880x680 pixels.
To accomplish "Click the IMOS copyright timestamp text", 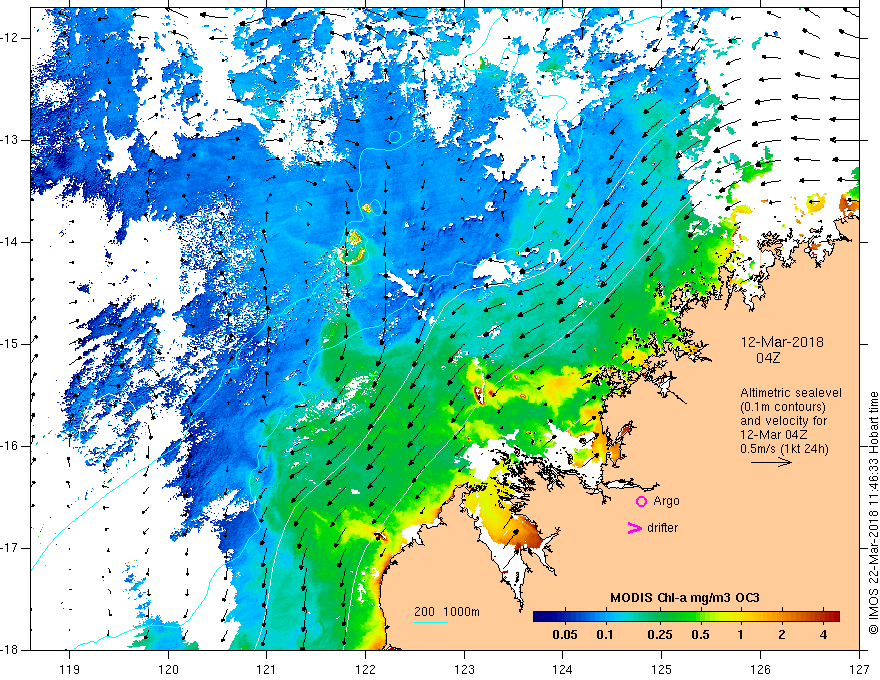I will pyautogui.click(x=873, y=513).
